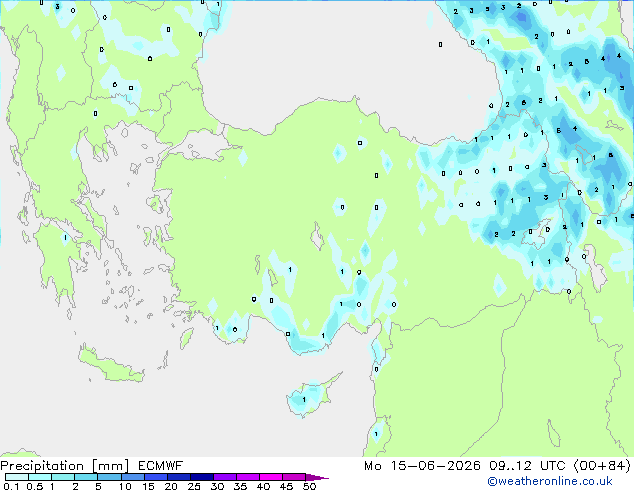Pick the 15–20 mm legend swatch
Screen dimensions: 634x490
click(155, 477)
